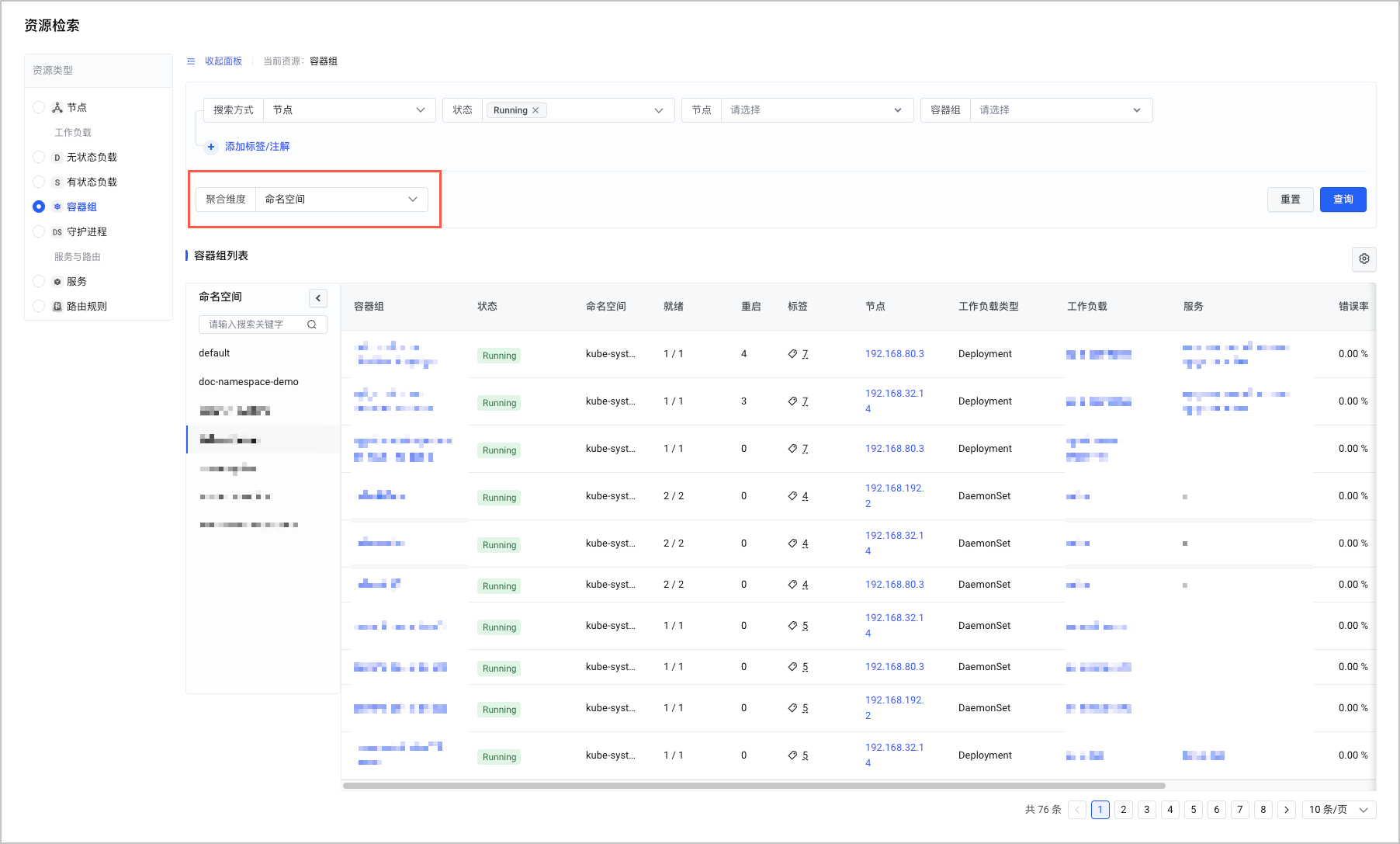Click the 重启 column header

point(751,307)
